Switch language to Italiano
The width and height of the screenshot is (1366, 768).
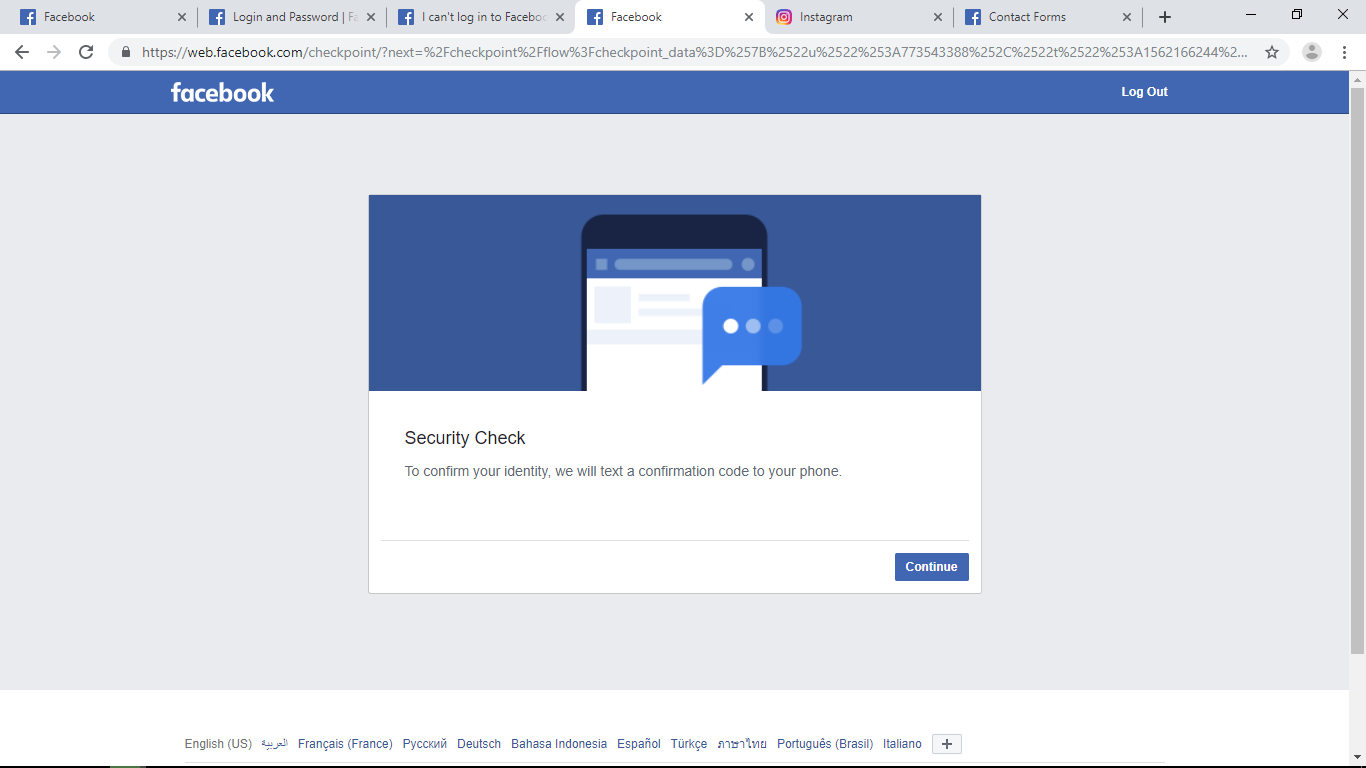click(902, 744)
